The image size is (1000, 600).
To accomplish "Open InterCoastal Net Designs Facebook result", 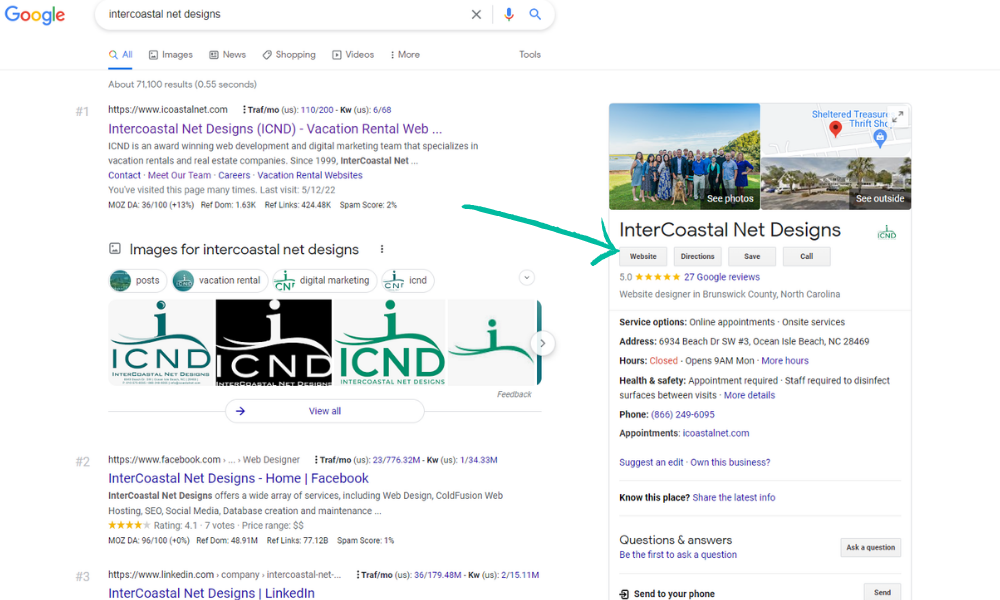I will pyautogui.click(x=239, y=478).
